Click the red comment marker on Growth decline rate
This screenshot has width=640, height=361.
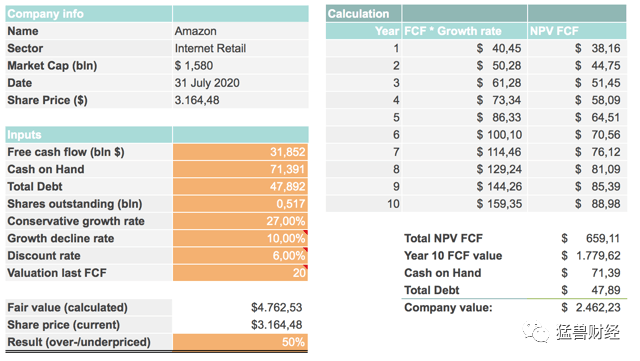point(305,232)
